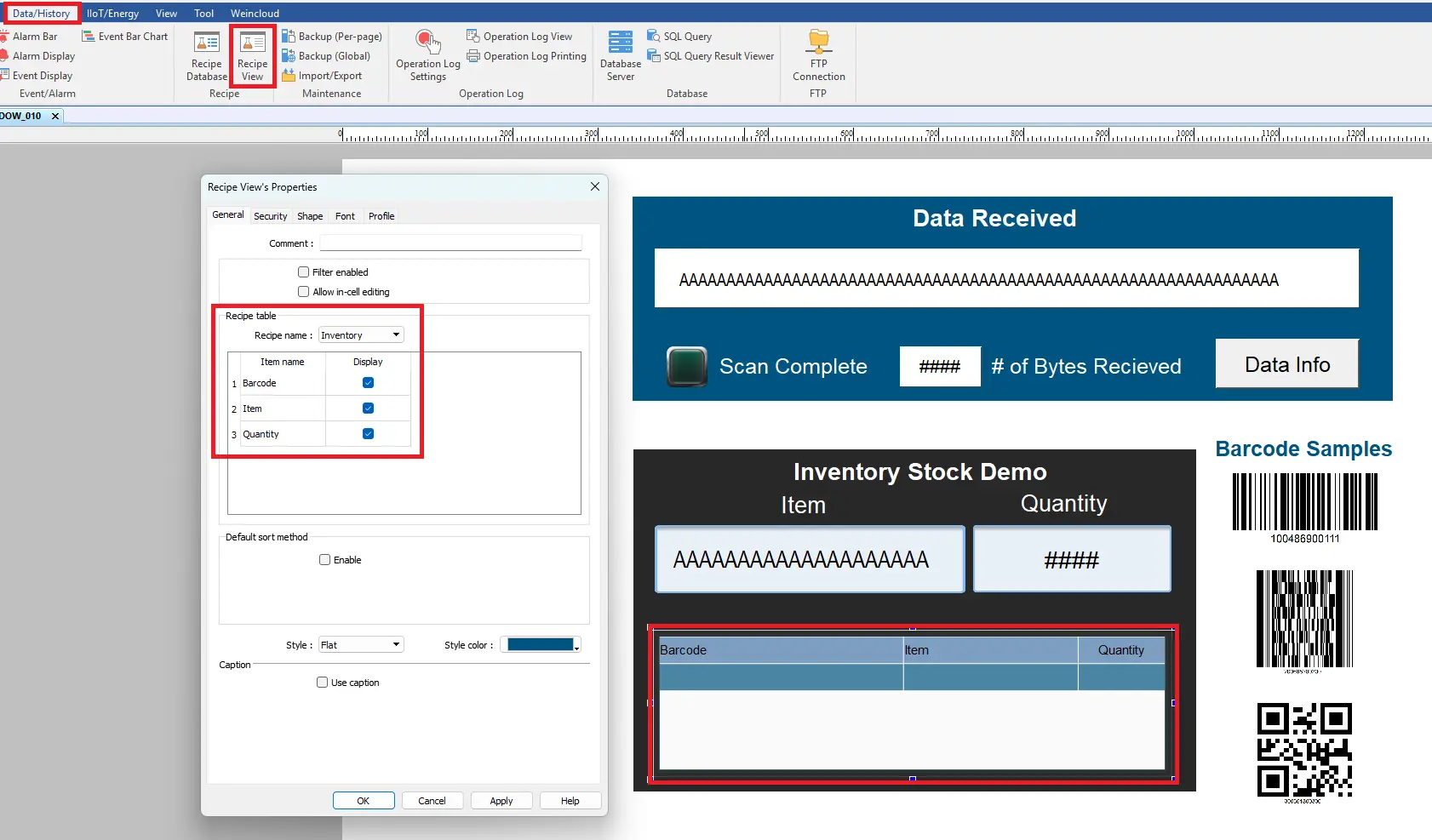Click inside the Comment text field

[450, 243]
